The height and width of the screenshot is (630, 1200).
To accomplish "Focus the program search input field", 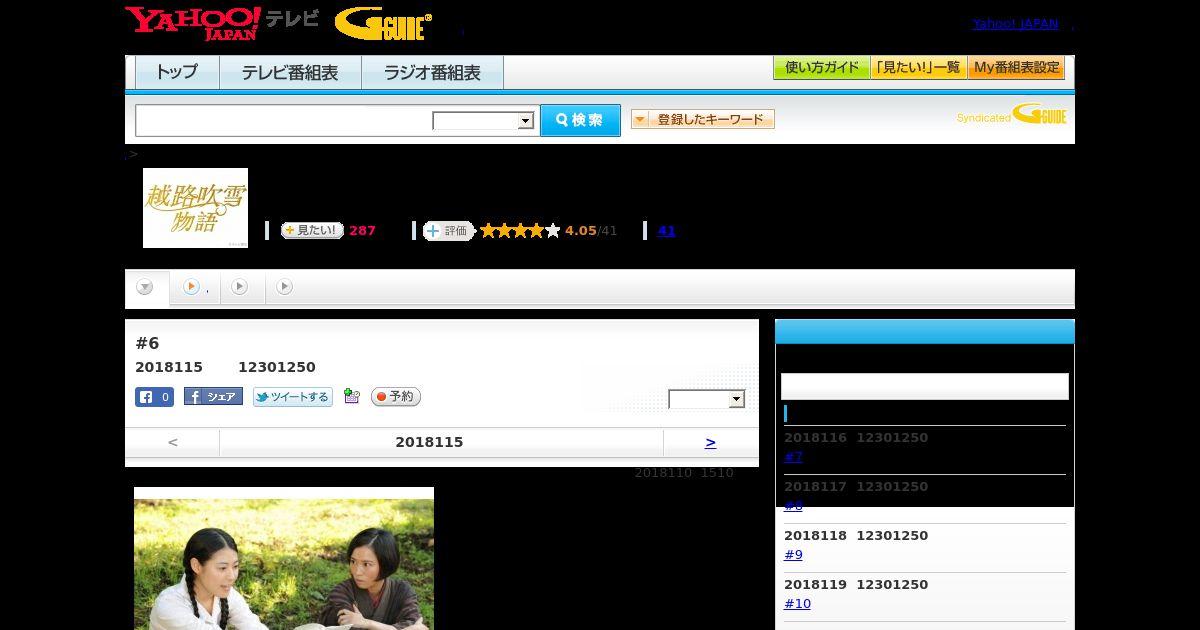I will coord(283,120).
